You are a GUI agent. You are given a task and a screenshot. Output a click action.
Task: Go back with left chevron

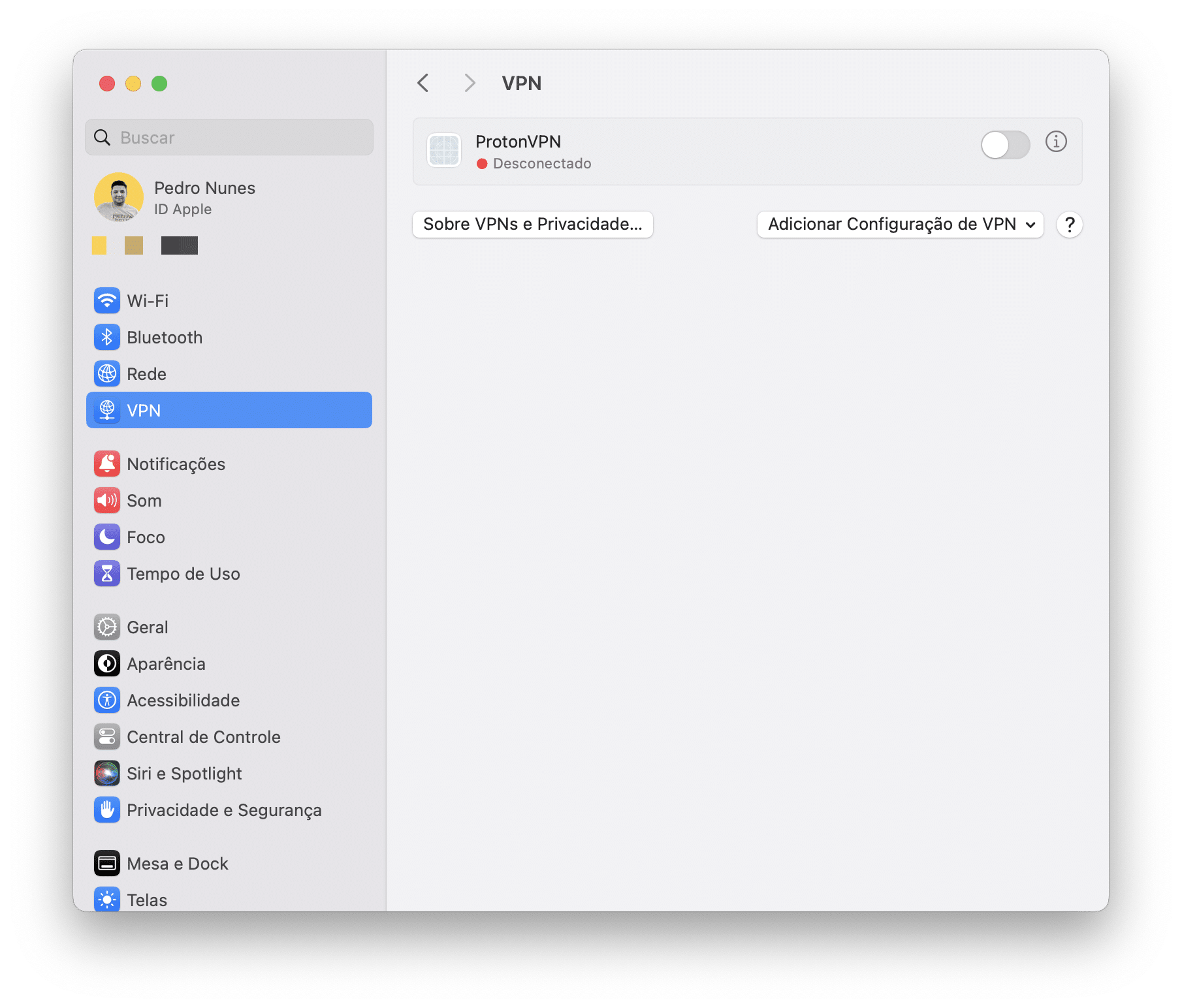[x=423, y=83]
